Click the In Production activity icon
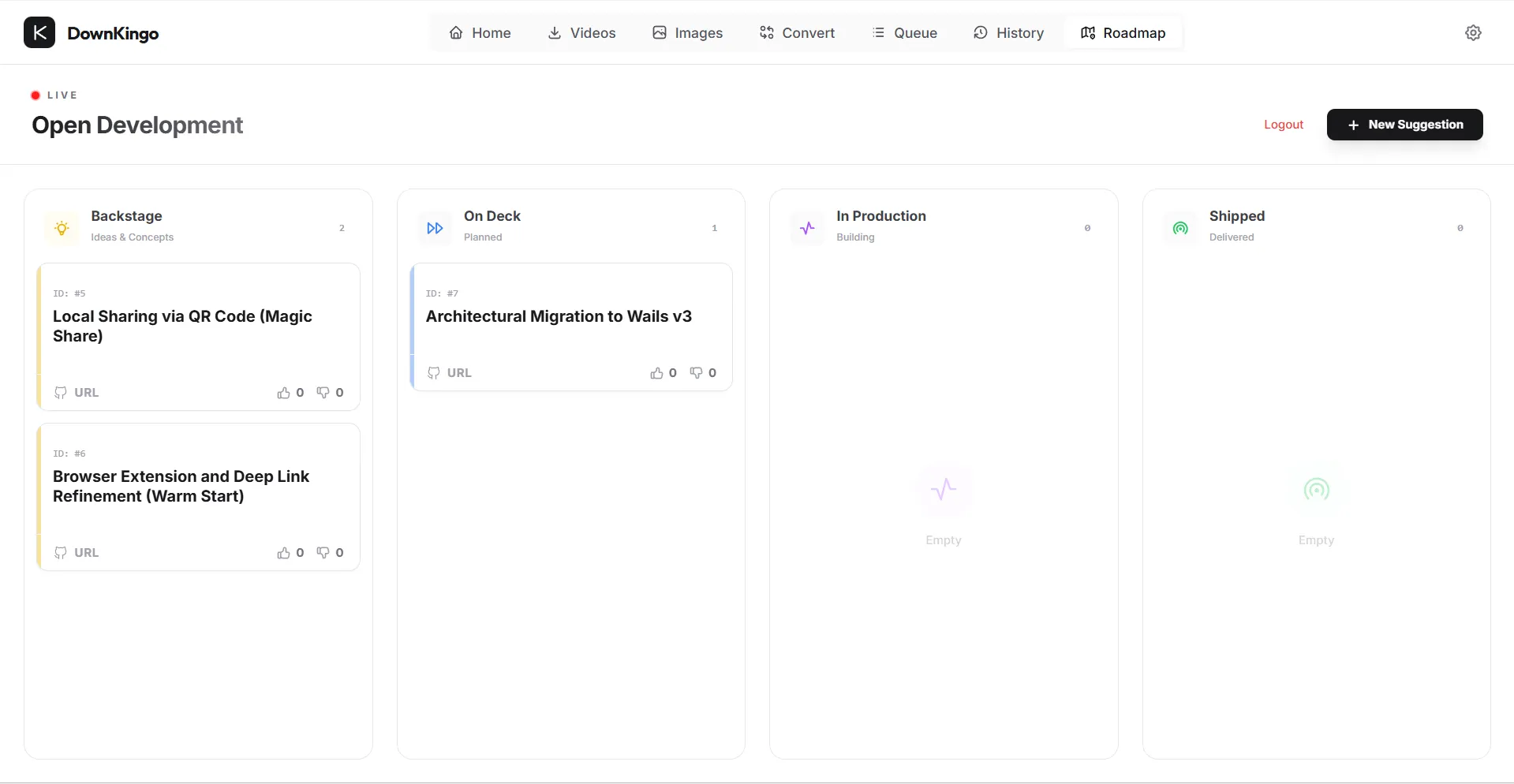 click(806, 227)
